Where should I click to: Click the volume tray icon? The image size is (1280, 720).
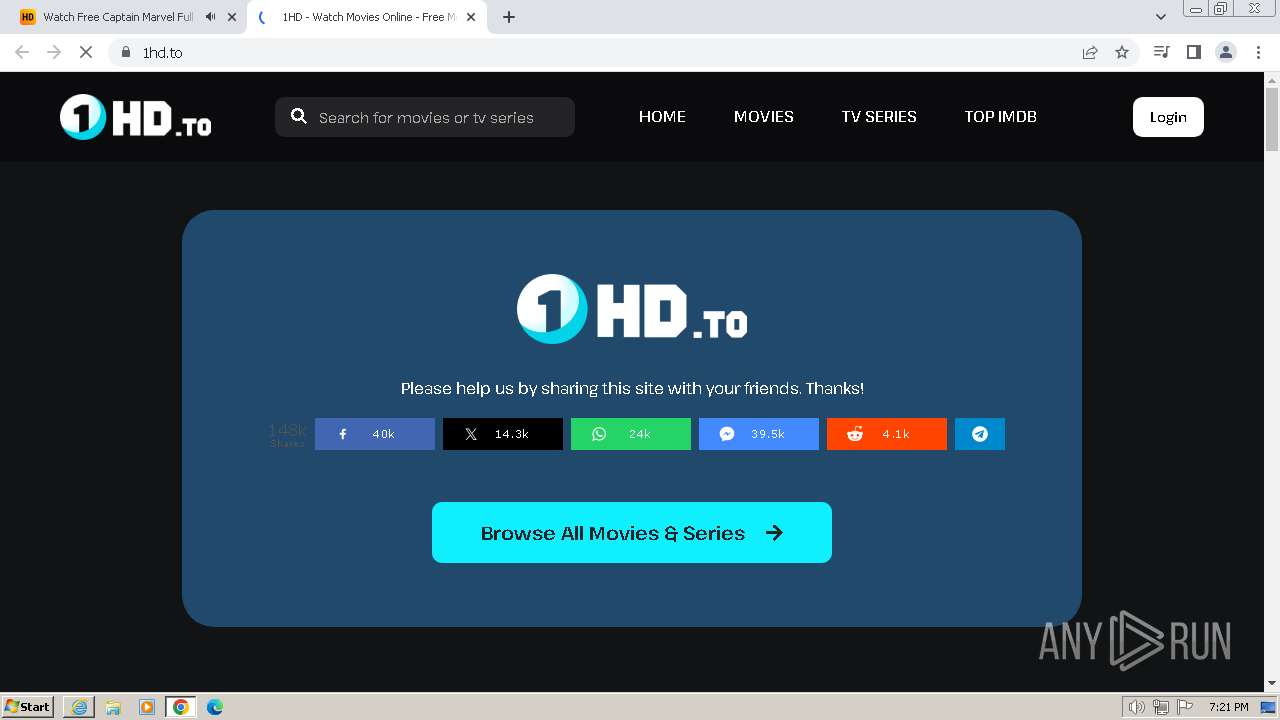coord(1137,707)
